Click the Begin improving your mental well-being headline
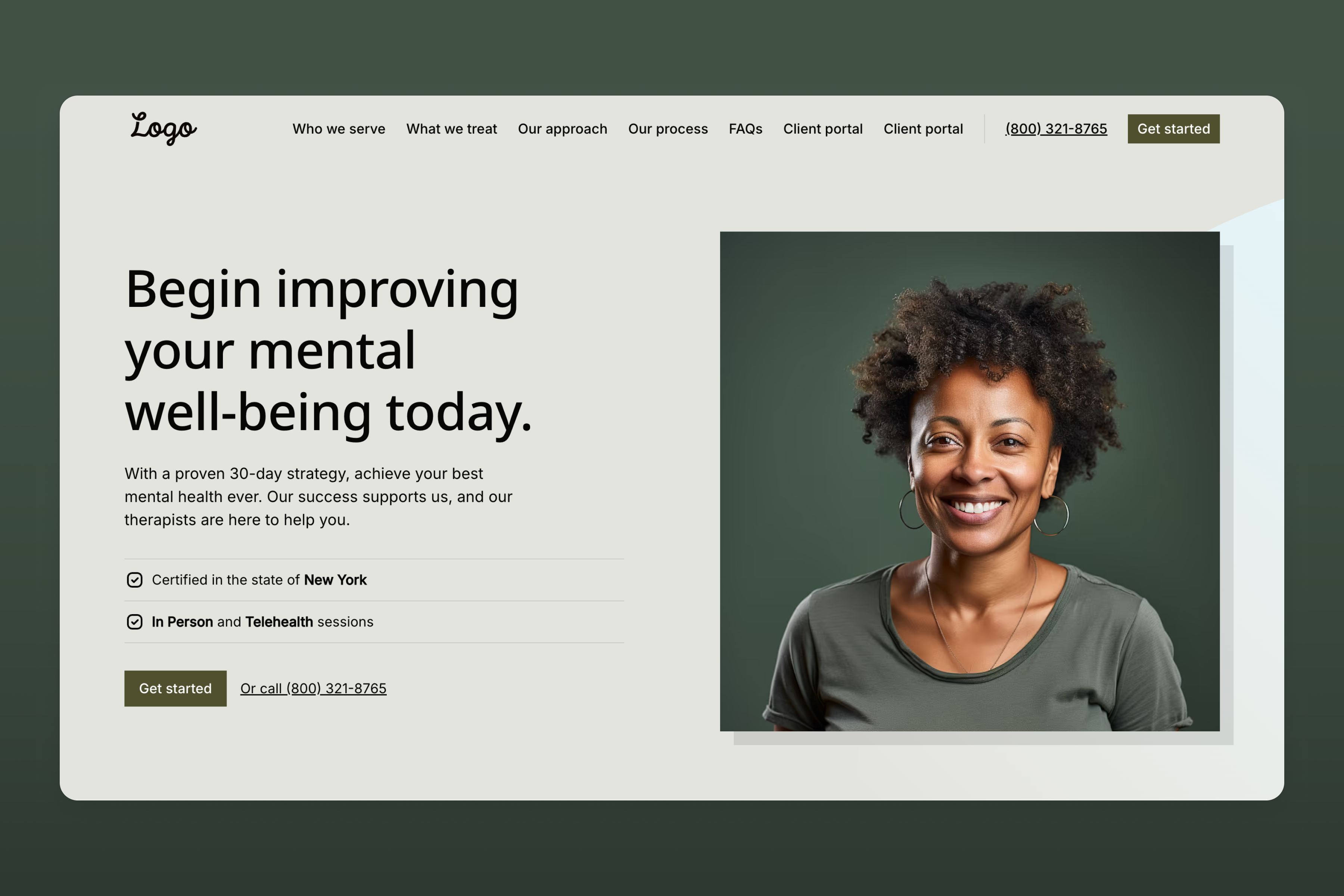1344x896 pixels. pos(328,350)
